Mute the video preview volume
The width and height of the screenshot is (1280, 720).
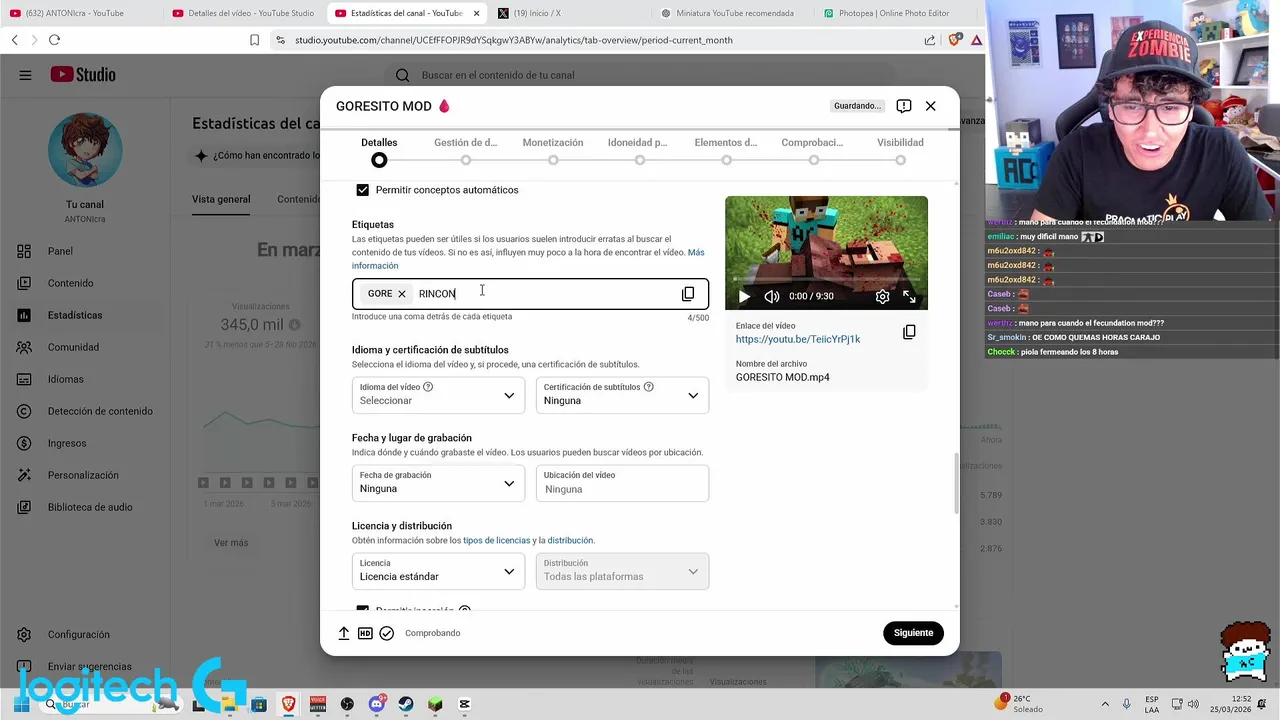(772, 296)
